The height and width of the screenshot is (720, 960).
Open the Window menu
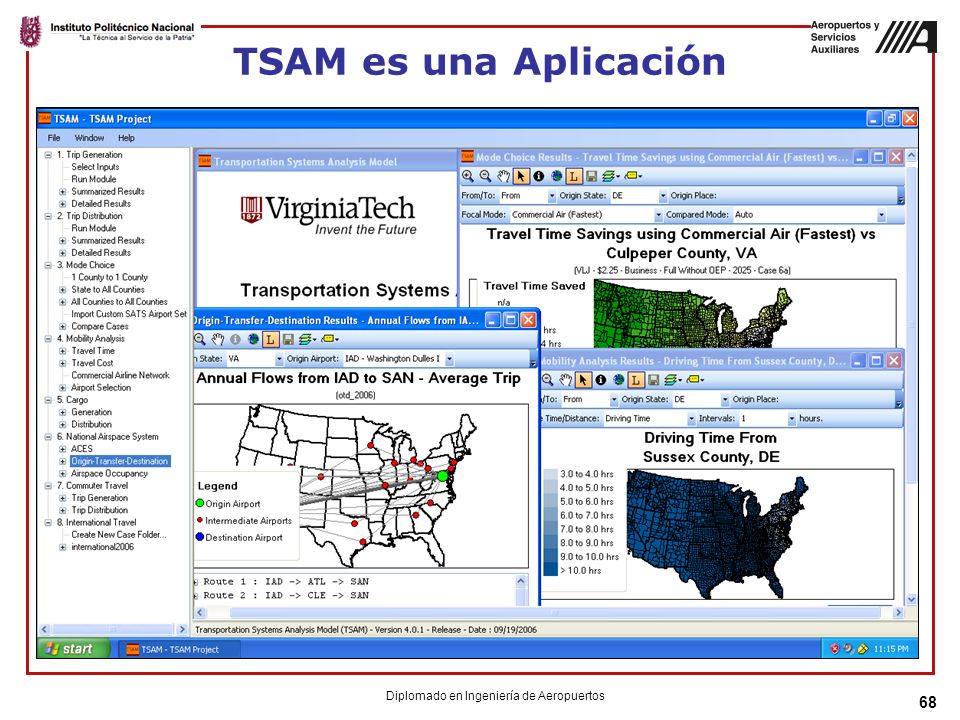tap(89, 138)
